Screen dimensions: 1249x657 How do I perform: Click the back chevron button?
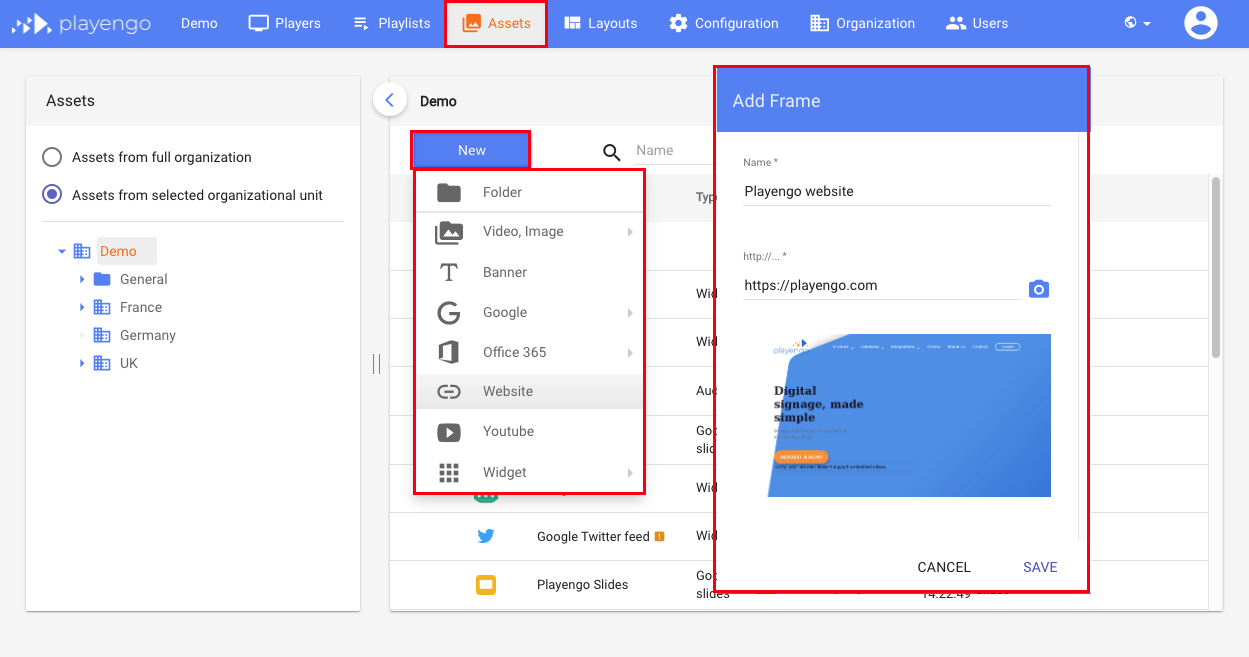point(390,100)
